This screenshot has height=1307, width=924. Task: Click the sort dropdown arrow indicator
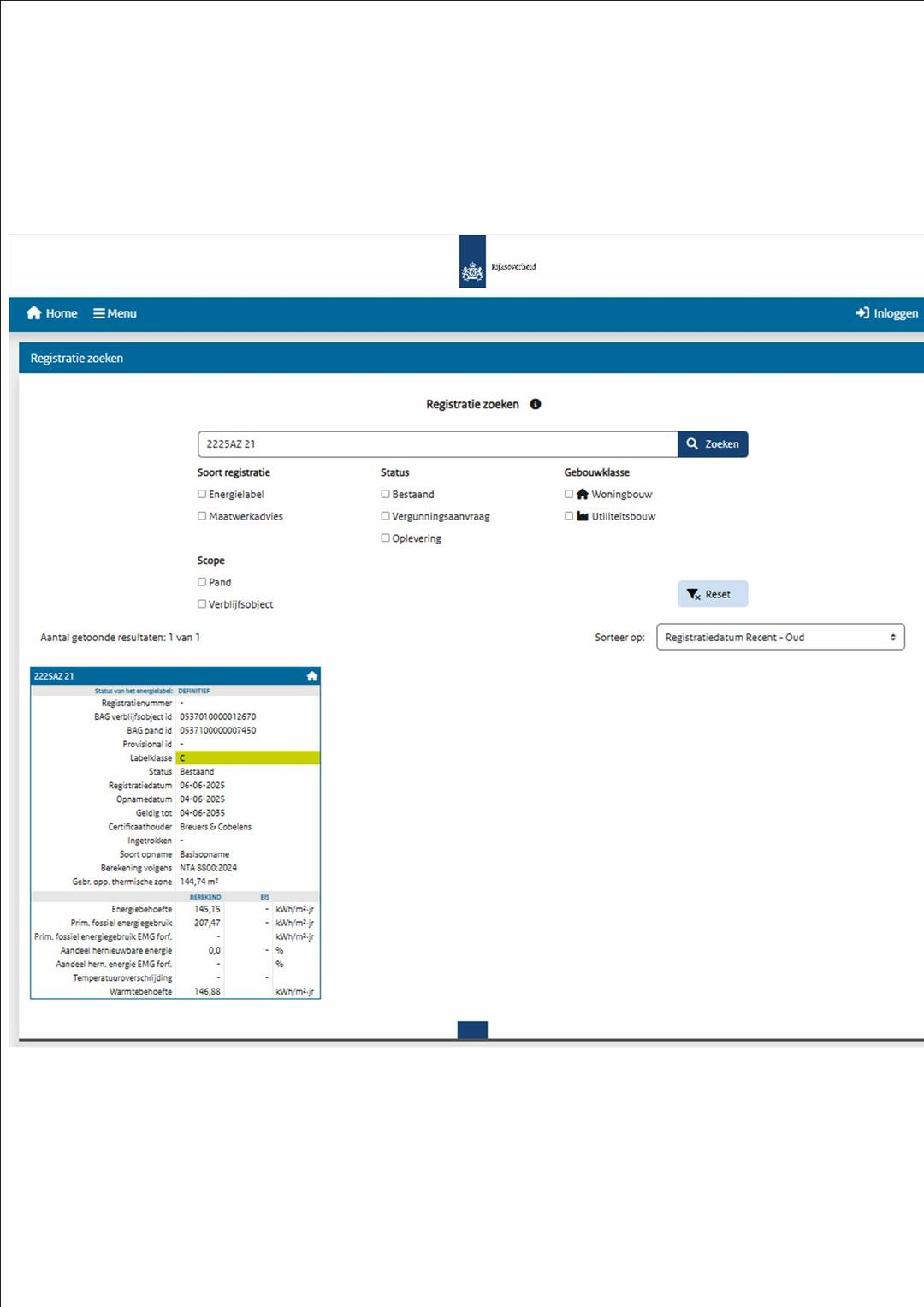coord(892,637)
